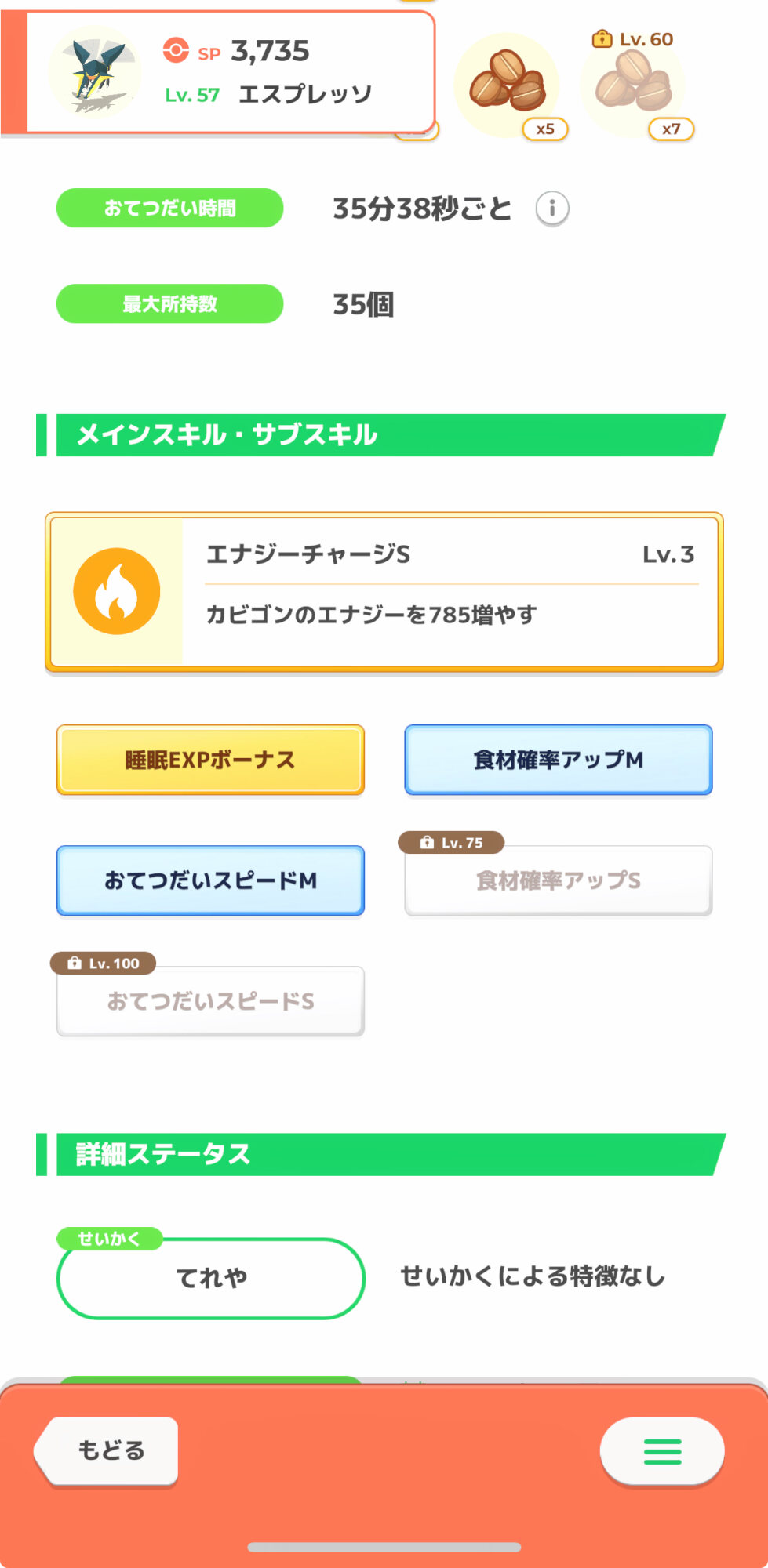Tap the Pokémon portrait thumbnail
This screenshot has width=768, height=1568.
[x=95, y=72]
